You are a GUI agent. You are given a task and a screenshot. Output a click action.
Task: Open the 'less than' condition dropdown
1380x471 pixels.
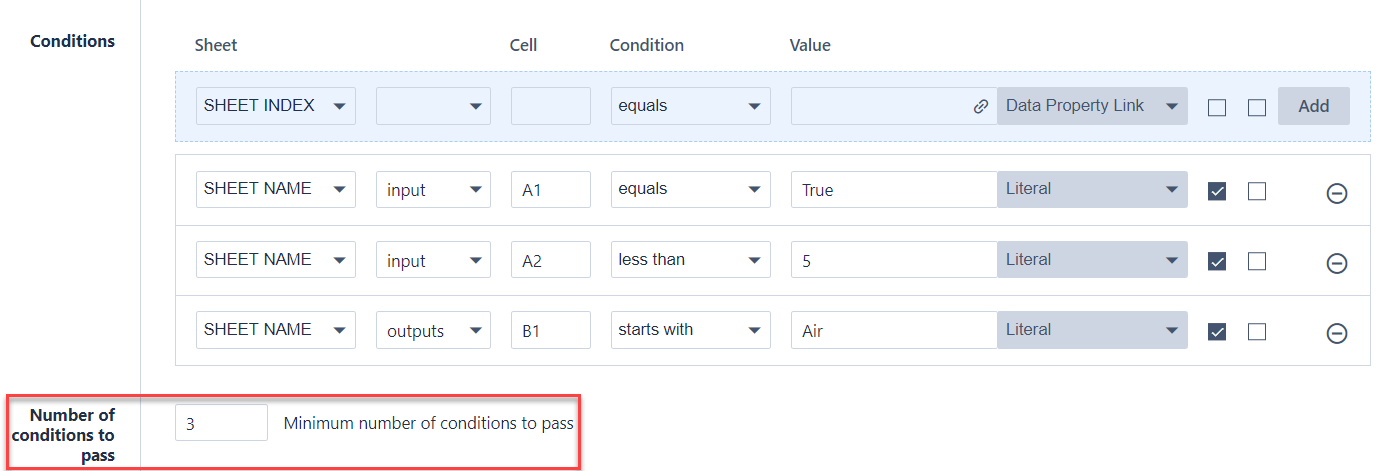(690, 260)
